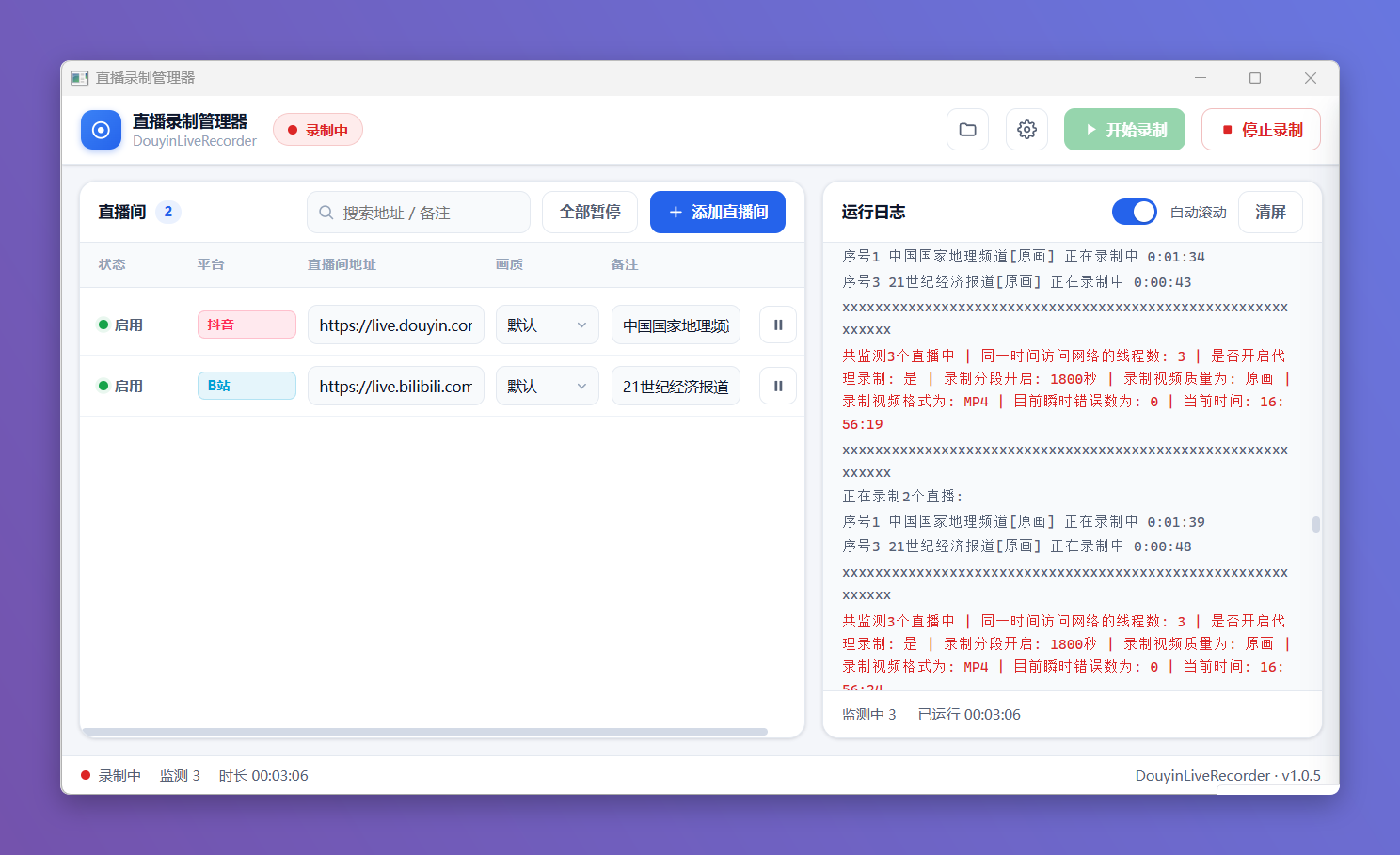Pause the 中国国家地理频道 room

pos(778,325)
